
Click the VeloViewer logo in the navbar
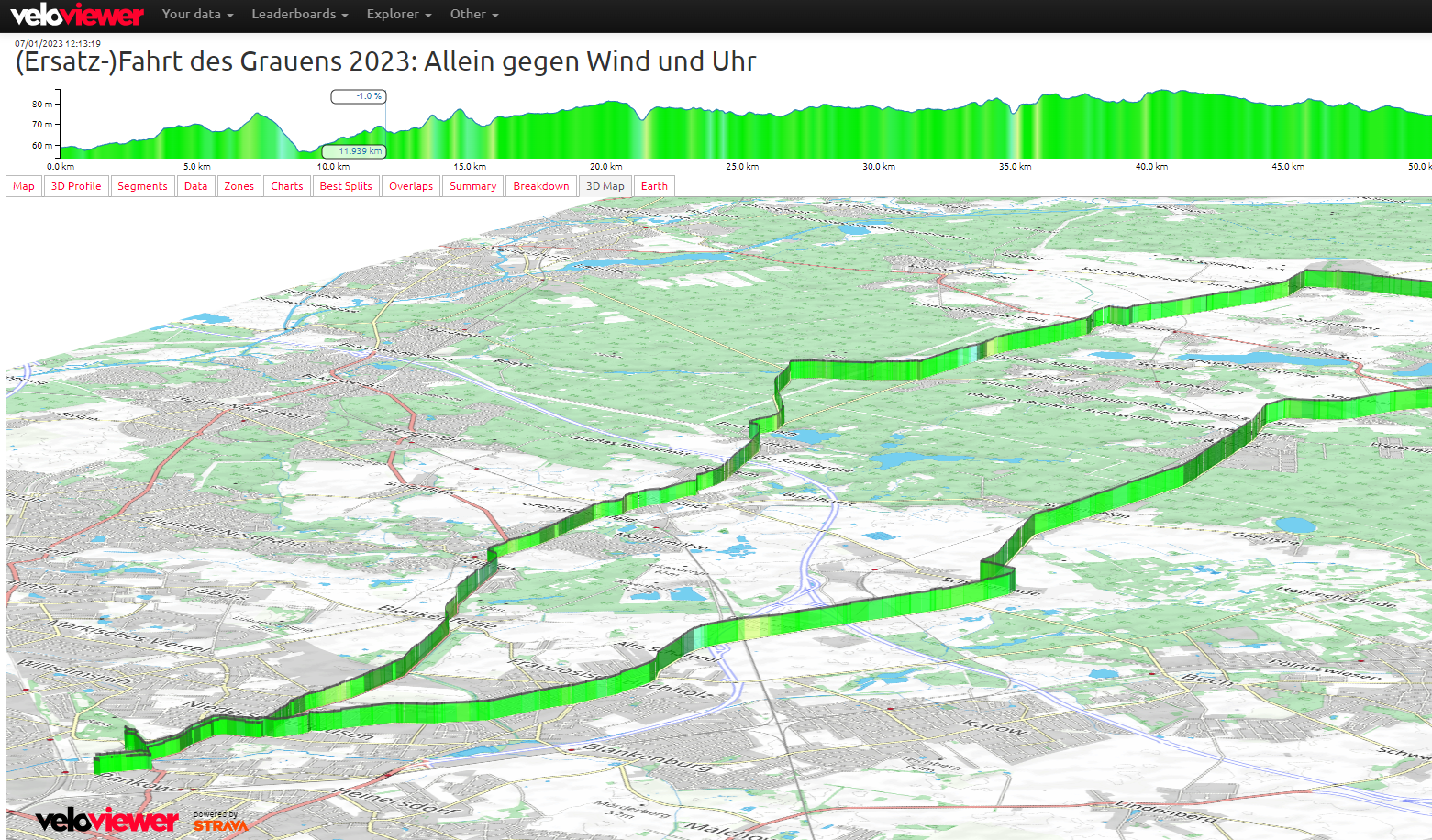(x=77, y=15)
